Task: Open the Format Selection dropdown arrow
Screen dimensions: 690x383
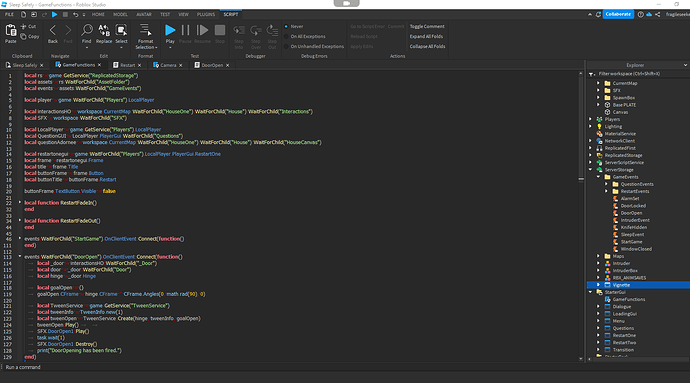Action: (156, 48)
